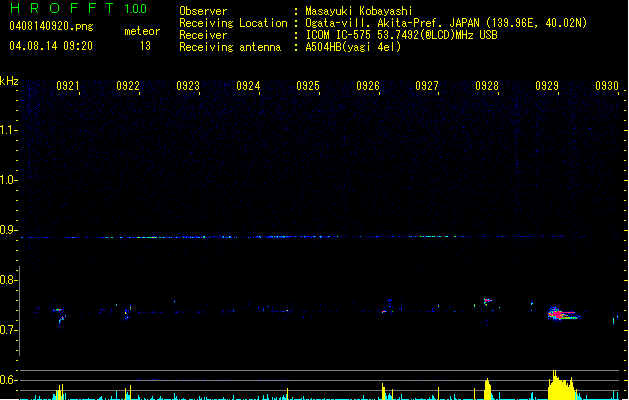Click the Receiving antenna field label
Screen dimensions: 629x400
[x=230, y=47]
